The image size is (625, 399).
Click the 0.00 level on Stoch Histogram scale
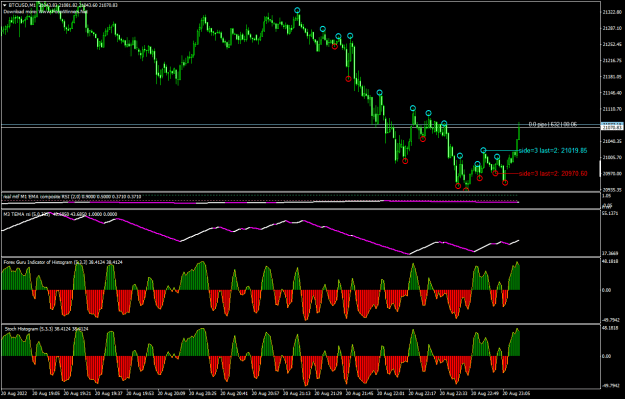606,356
